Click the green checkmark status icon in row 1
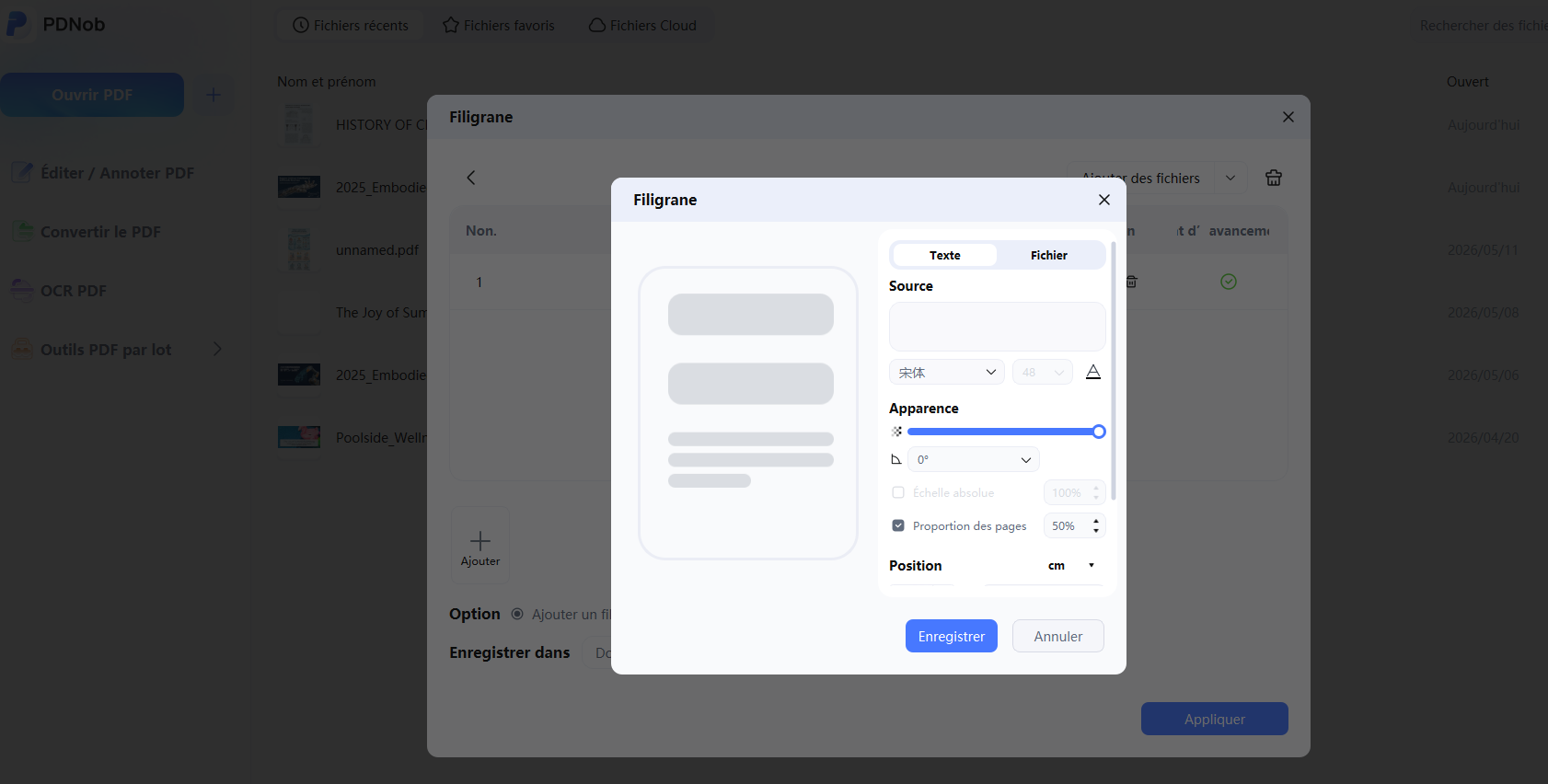This screenshot has width=1548, height=784. [1228, 282]
